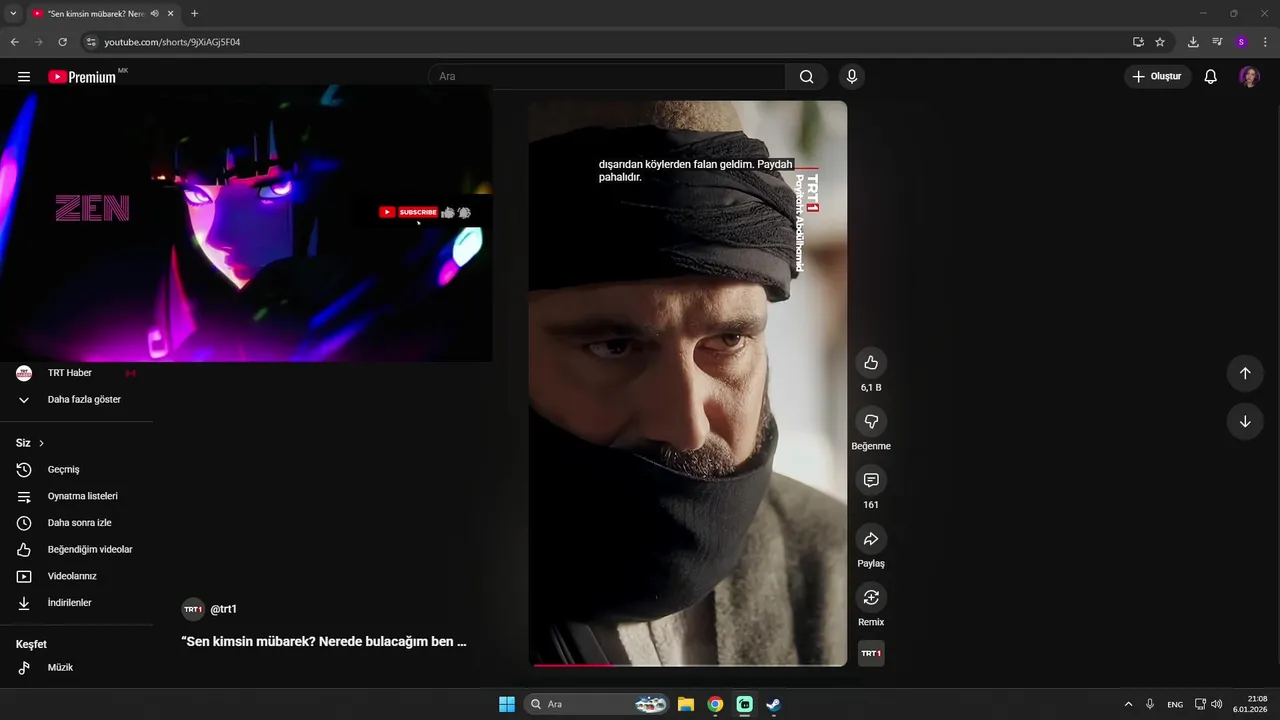Open a new Chrome tab
Viewport: 1280px width, 720px height.
pyautogui.click(x=194, y=13)
